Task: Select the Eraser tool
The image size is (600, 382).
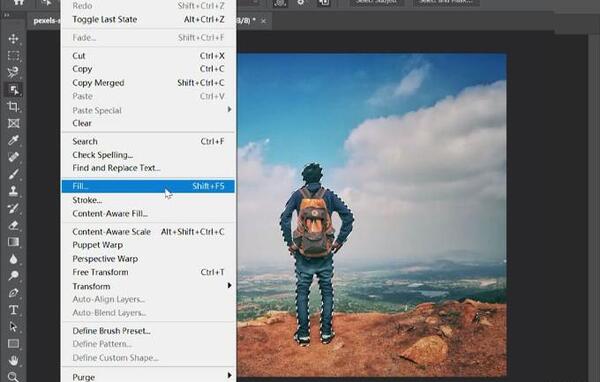Action: (13, 225)
